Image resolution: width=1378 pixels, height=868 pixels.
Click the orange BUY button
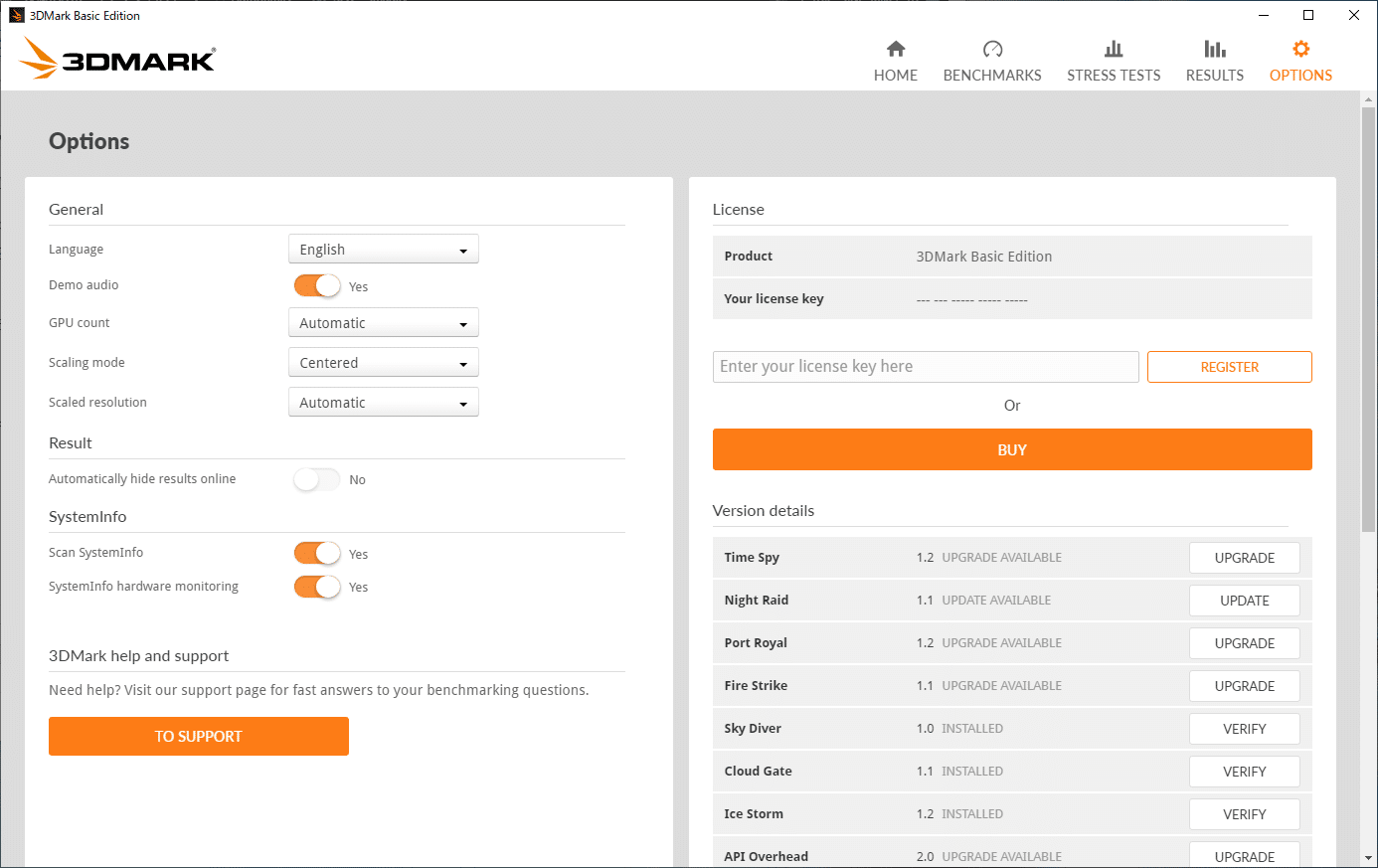(x=1012, y=449)
